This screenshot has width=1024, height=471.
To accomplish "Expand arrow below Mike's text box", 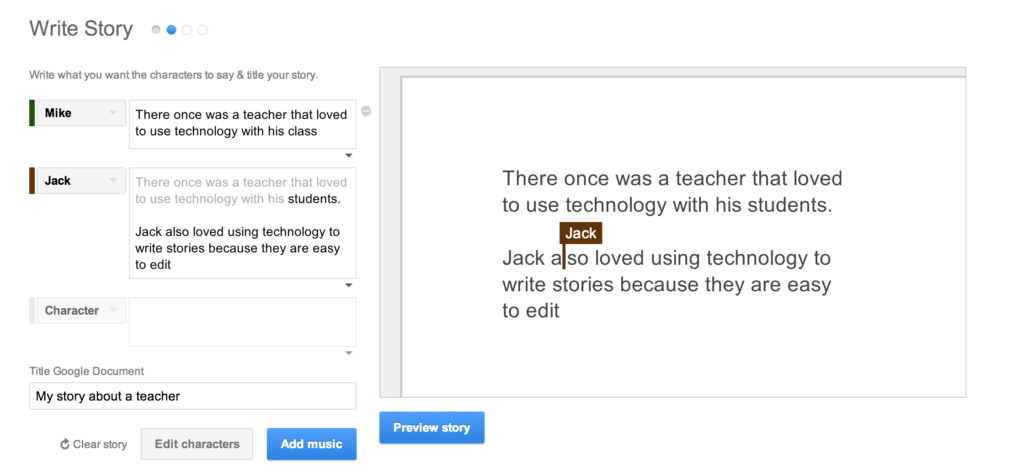I will pyautogui.click(x=349, y=155).
